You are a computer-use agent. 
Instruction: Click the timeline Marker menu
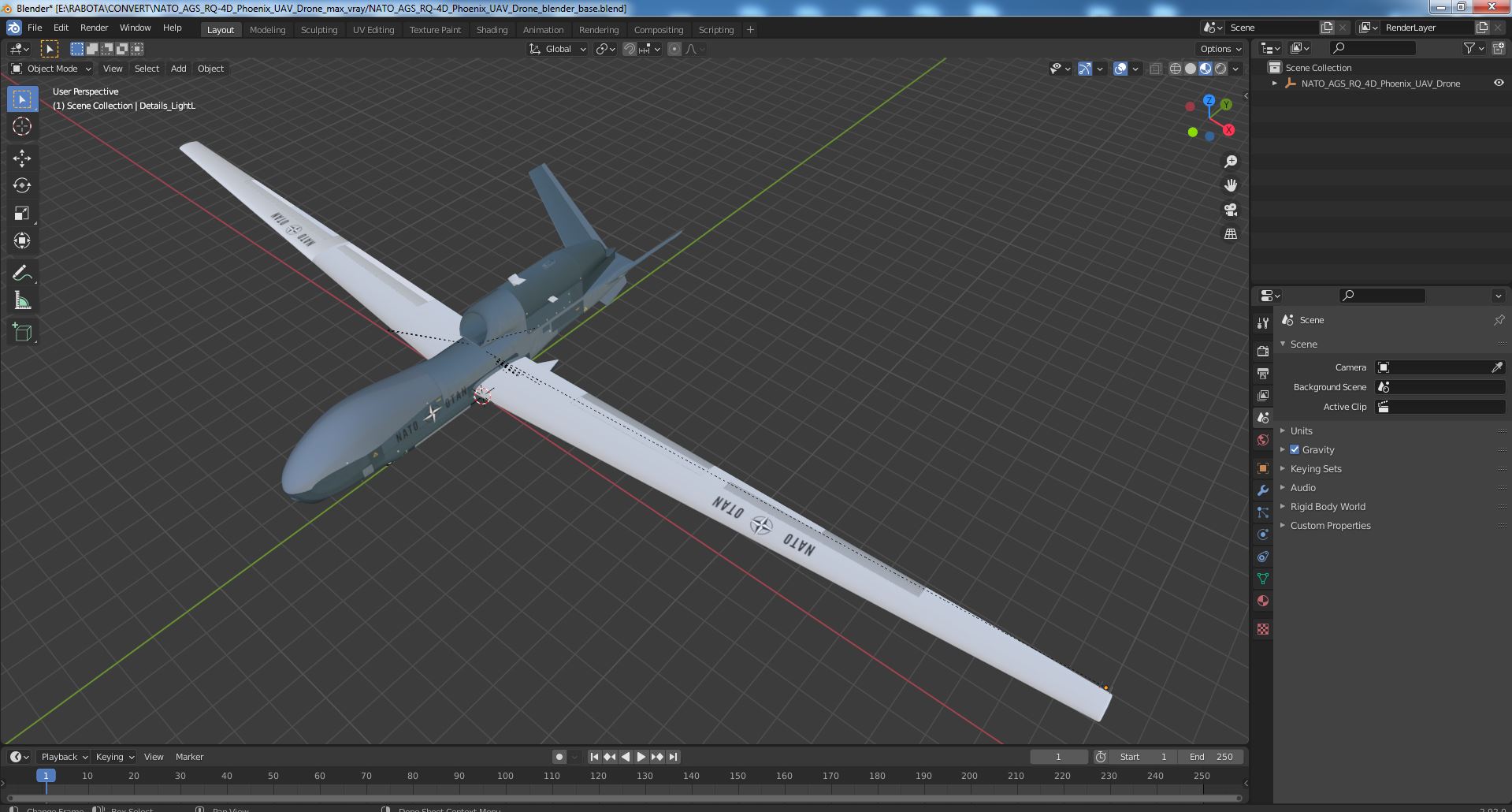(x=189, y=757)
